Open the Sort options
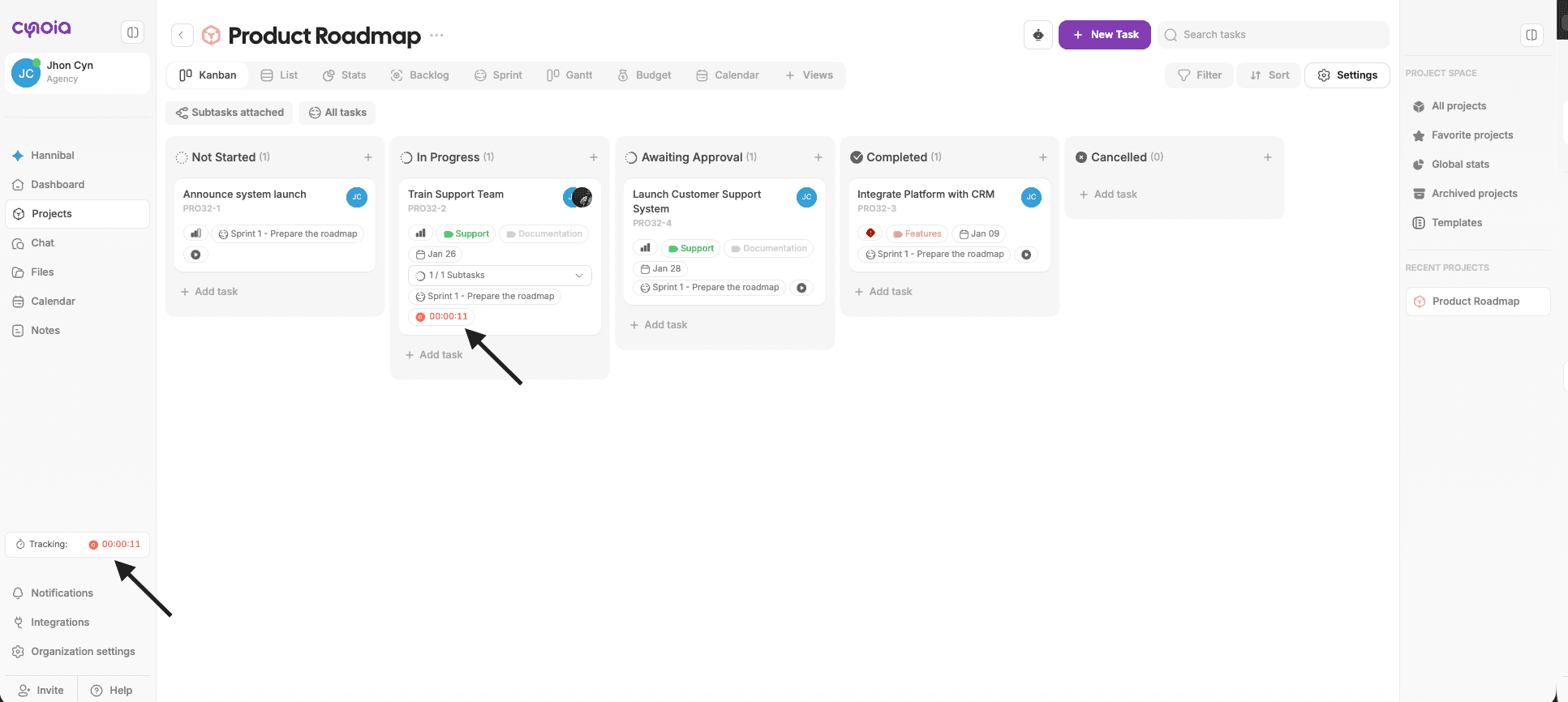This screenshot has height=702, width=1568. coord(1269,75)
